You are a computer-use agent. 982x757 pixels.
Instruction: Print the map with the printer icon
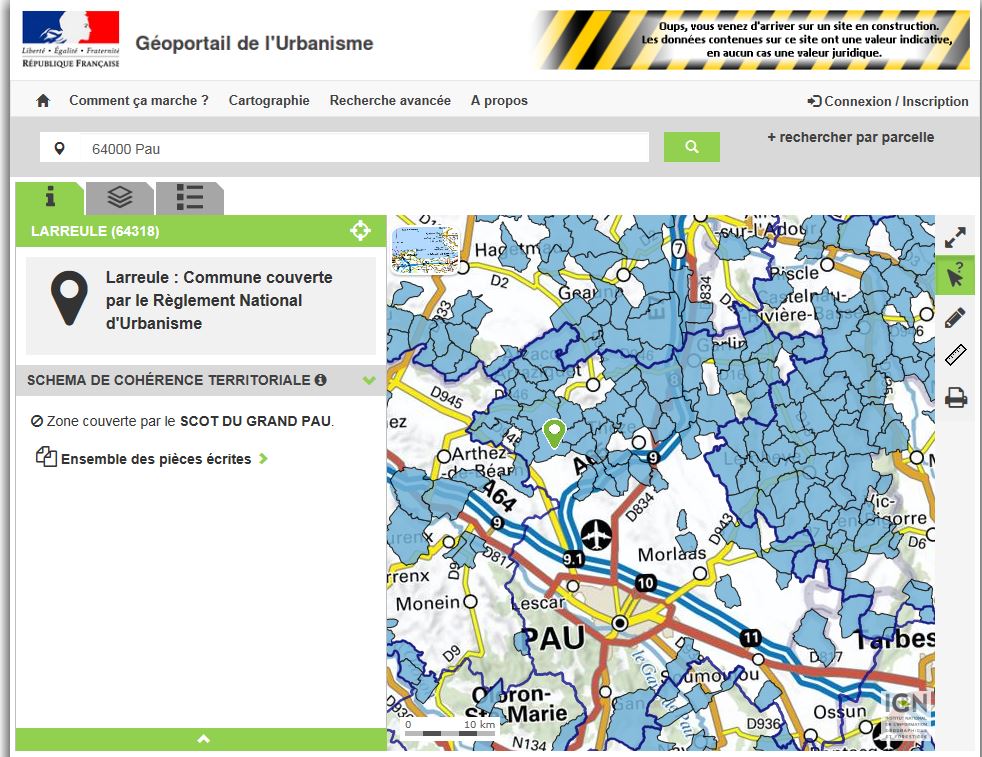(956, 398)
